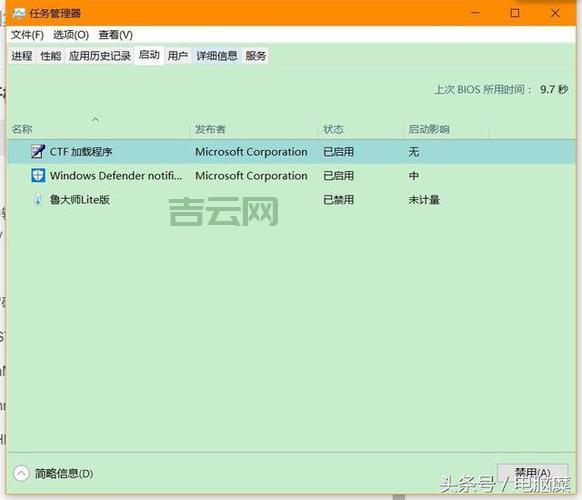Screen dimensions: 582x500
Task: Sort by the 名称 column header
Action: coord(98,129)
